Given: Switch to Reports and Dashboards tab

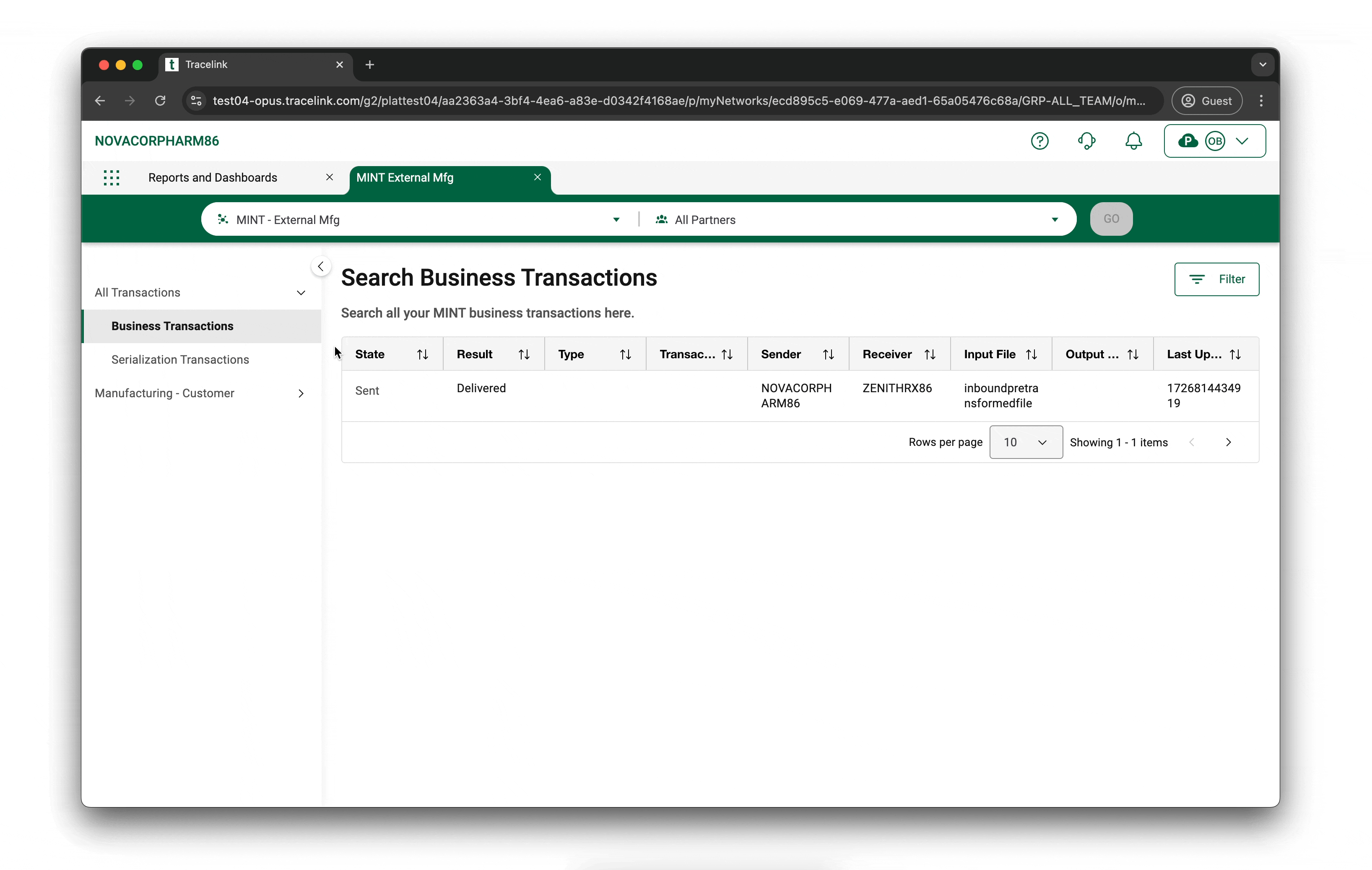Looking at the screenshot, I should [x=213, y=178].
